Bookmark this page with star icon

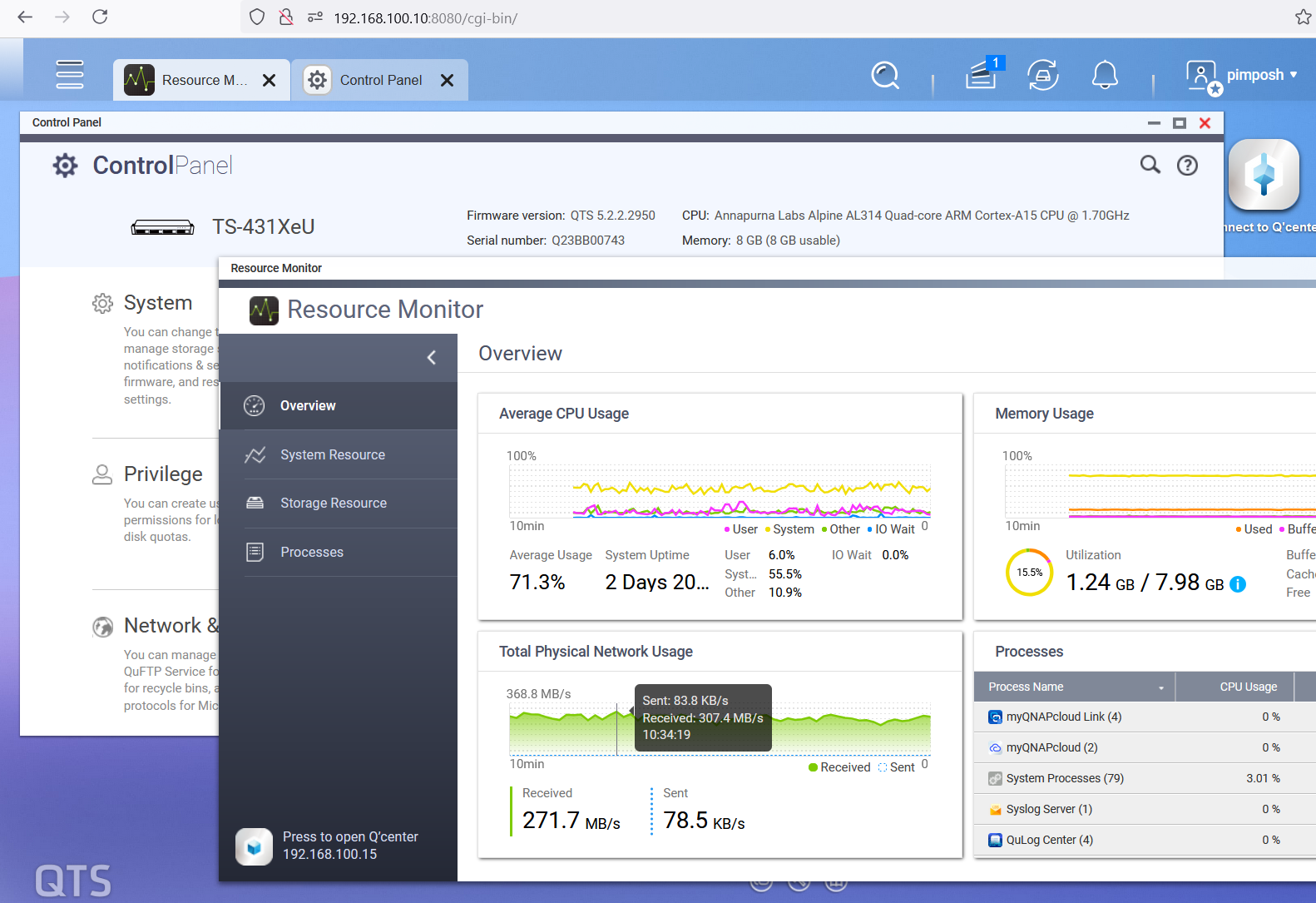click(x=1303, y=17)
